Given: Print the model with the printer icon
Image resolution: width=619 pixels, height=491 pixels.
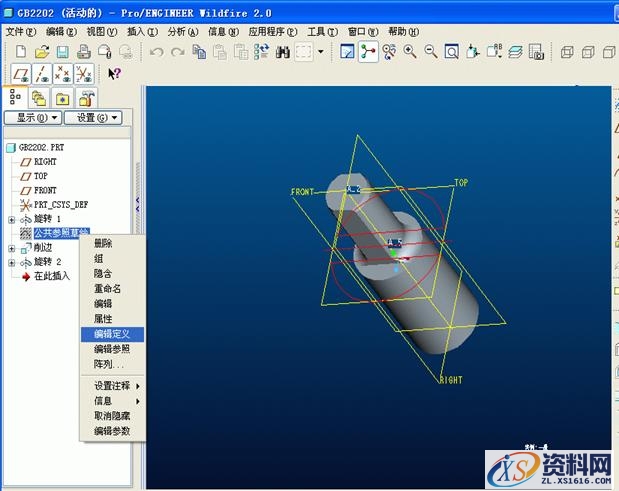Looking at the screenshot, I should tap(84, 52).
